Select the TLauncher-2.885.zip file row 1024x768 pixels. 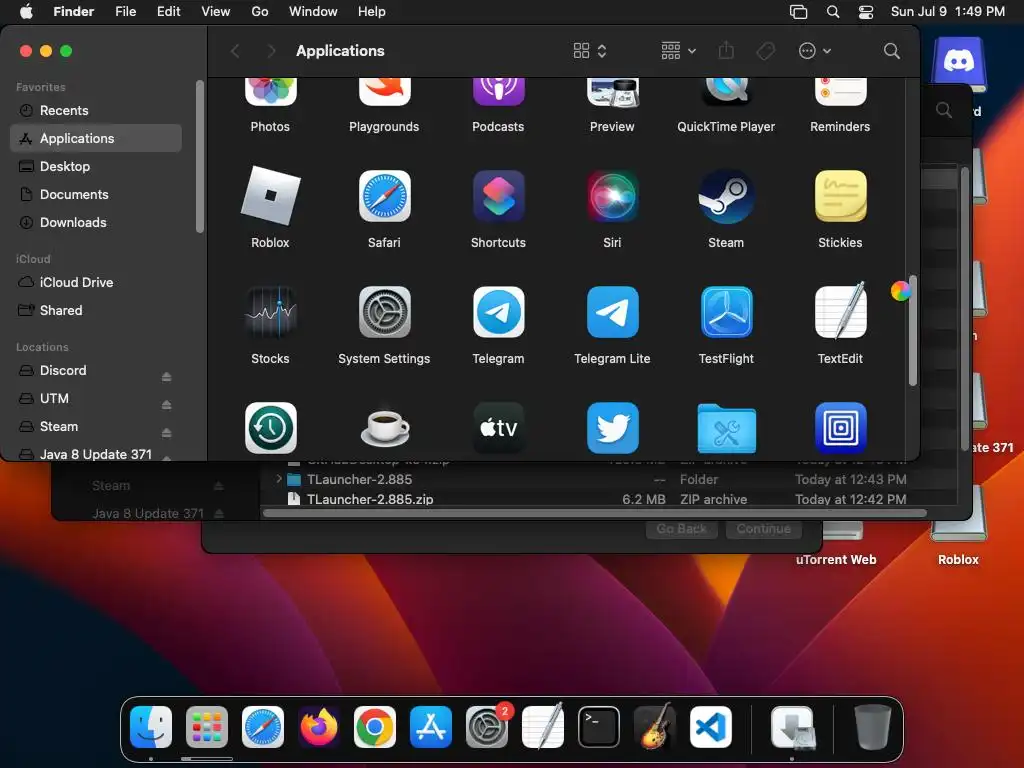point(609,499)
